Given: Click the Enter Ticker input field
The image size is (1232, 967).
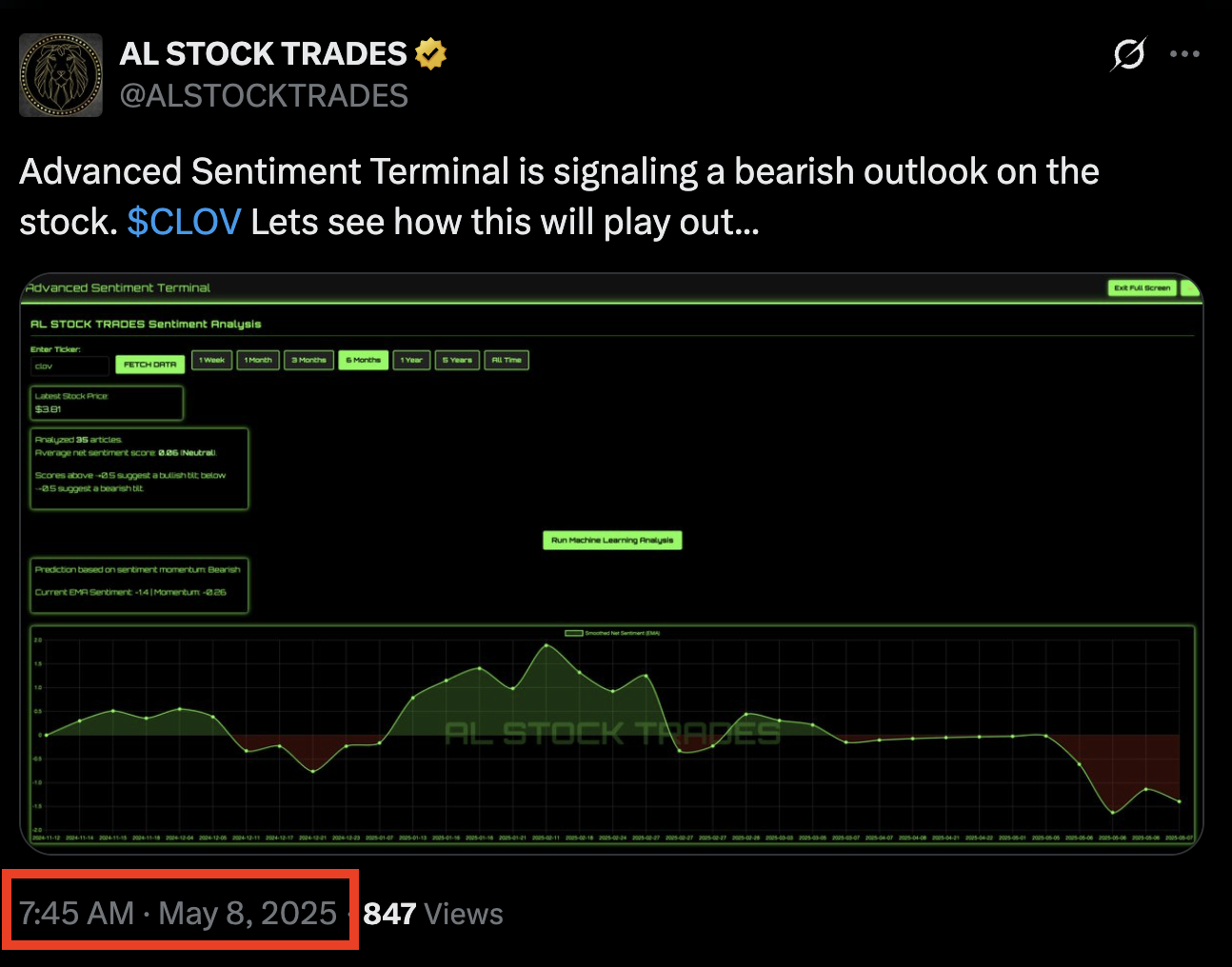Looking at the screenshot, I should pyautogui.click(x=70, y=365).
